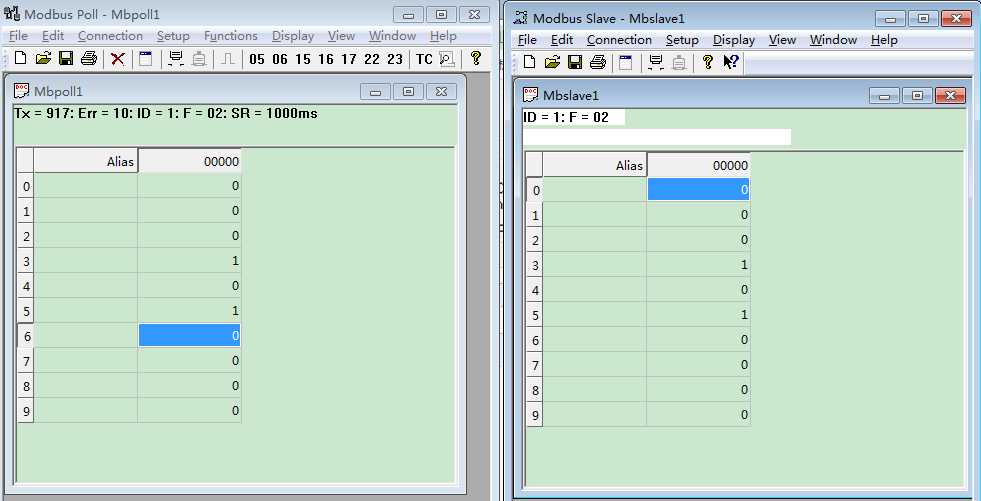Select function 16 in Modbus Poll toolbar
The width and height of the screenshot is (981, 501).
(x=325, y=59)
